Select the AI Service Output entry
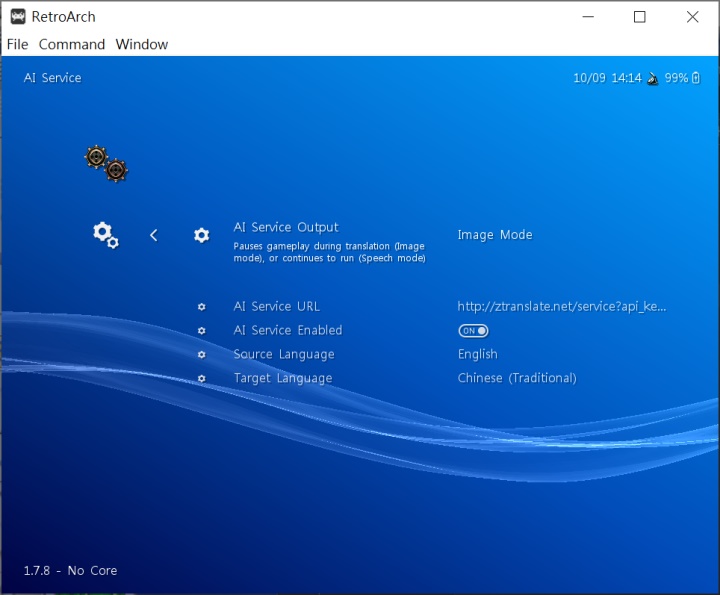Viewport: 720px width, 595px height. click(286, 227)
